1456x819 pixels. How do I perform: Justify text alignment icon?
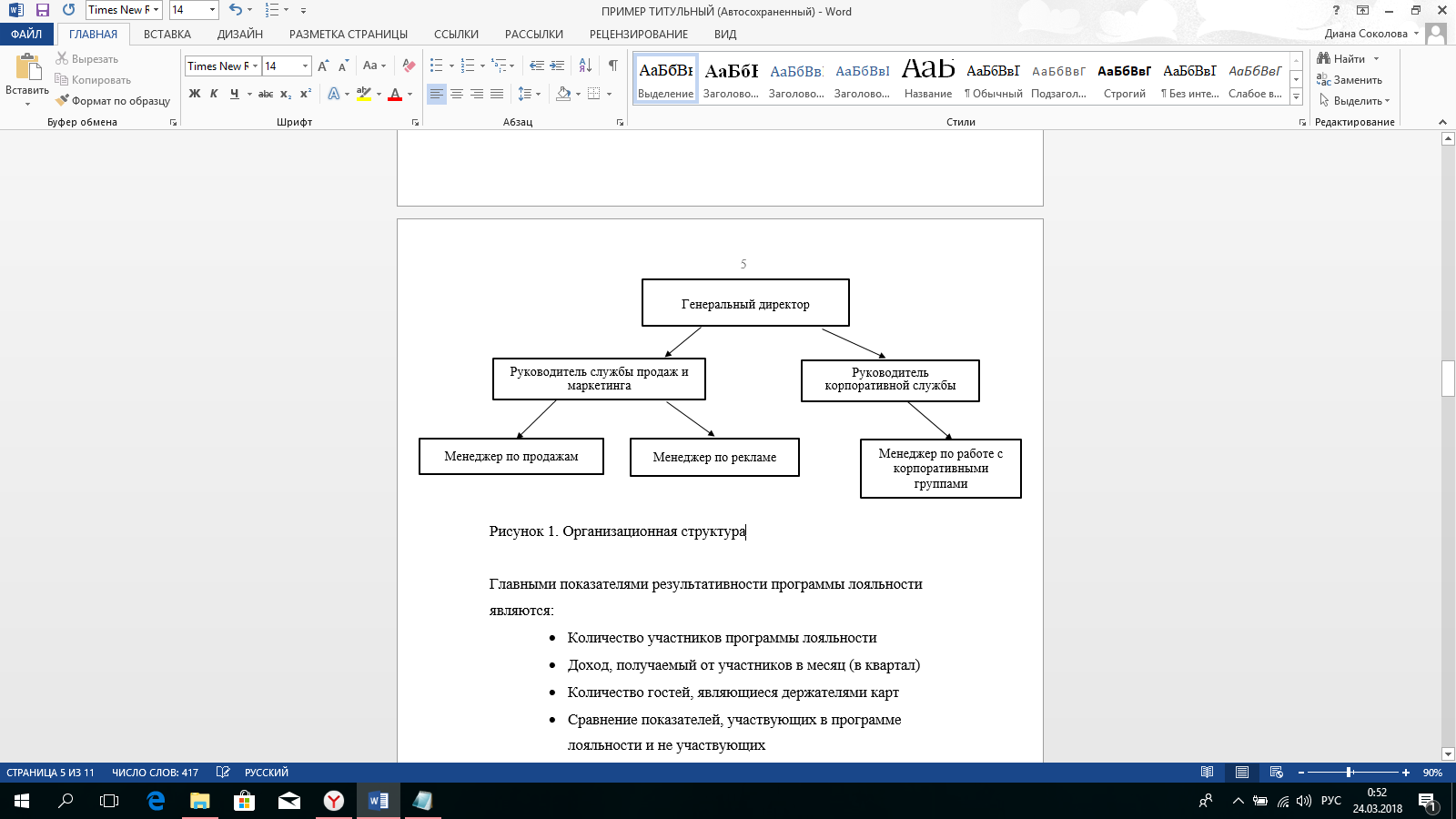[497, 94]
